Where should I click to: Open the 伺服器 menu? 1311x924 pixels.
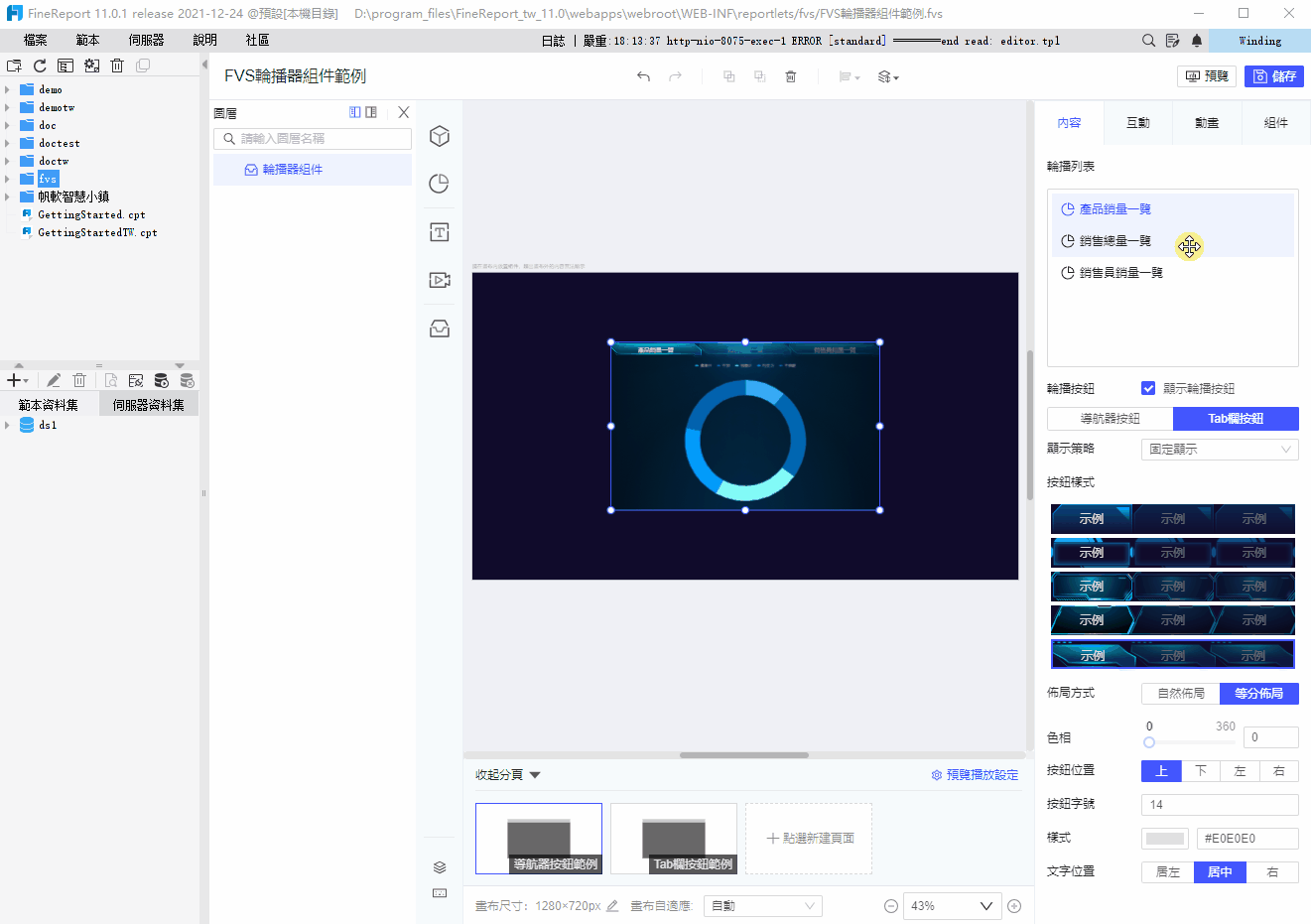pos(146,40)
